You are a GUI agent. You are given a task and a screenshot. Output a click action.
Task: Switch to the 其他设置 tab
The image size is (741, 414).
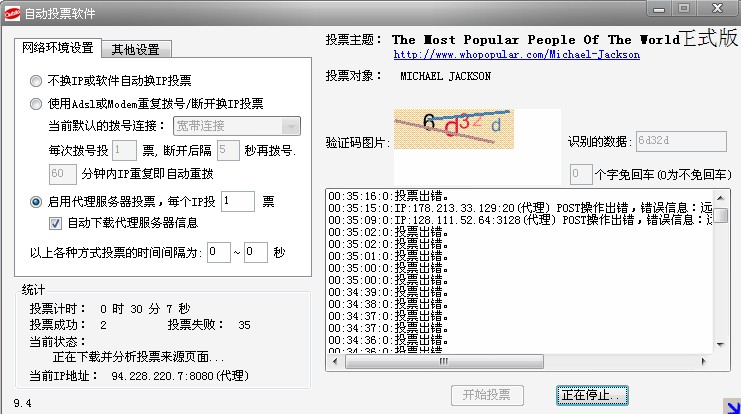tap(140, 49)
